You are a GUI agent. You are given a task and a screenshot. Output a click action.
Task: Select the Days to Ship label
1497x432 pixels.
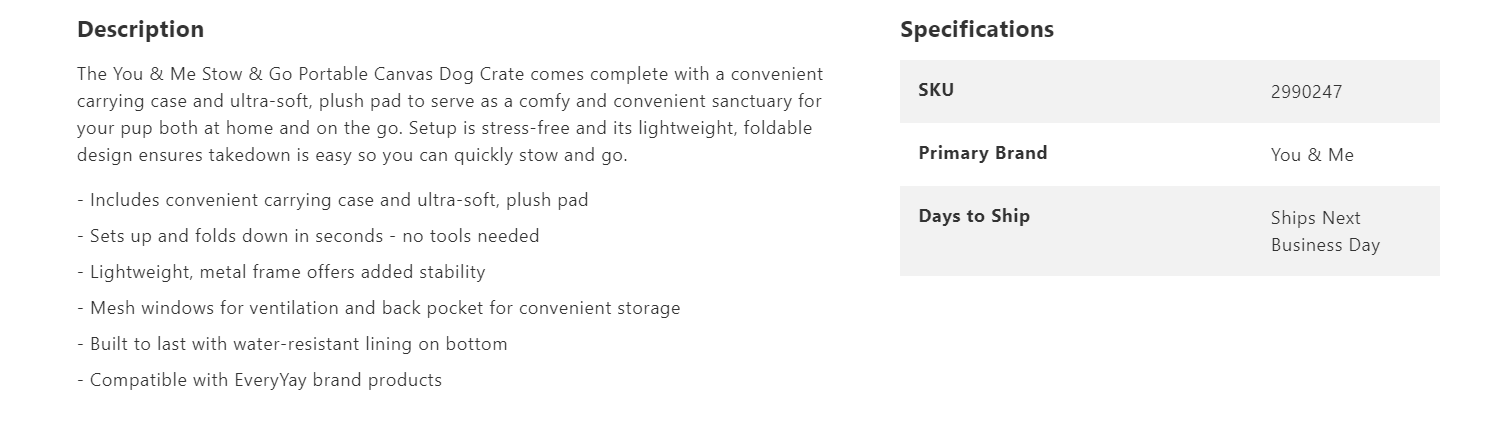(973, 216)
